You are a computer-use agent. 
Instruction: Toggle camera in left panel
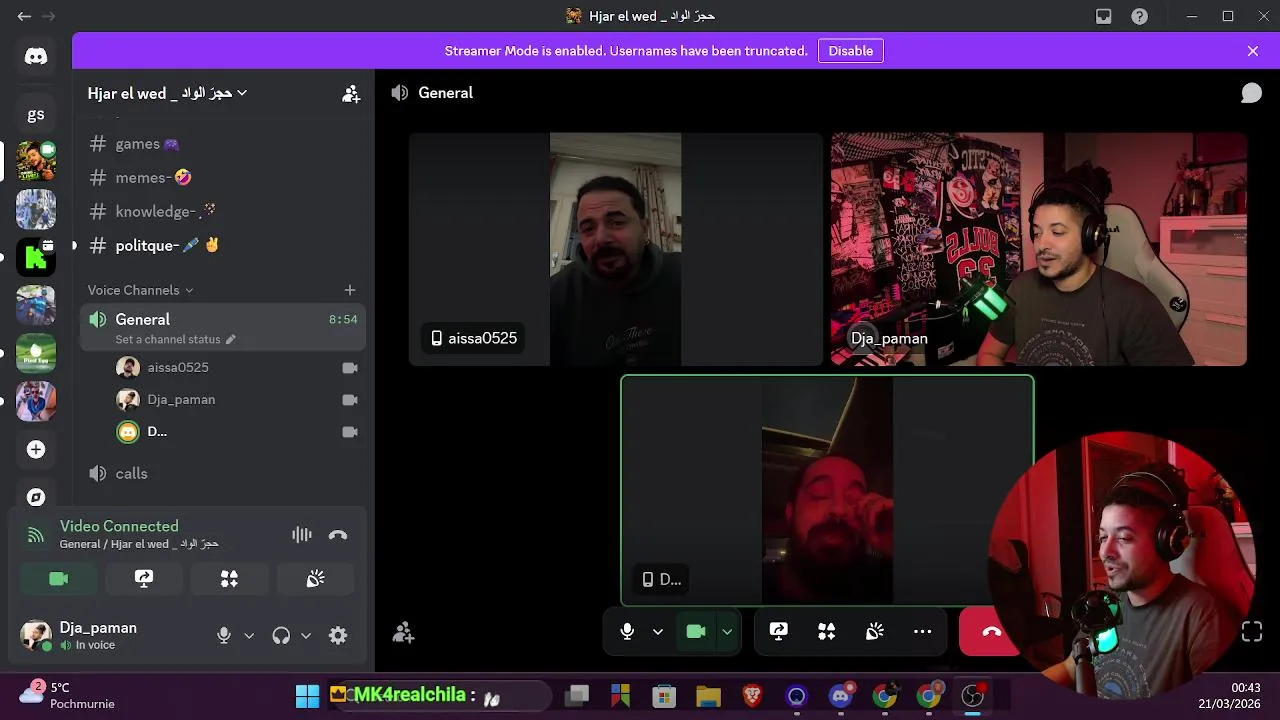tap(59, 578)
